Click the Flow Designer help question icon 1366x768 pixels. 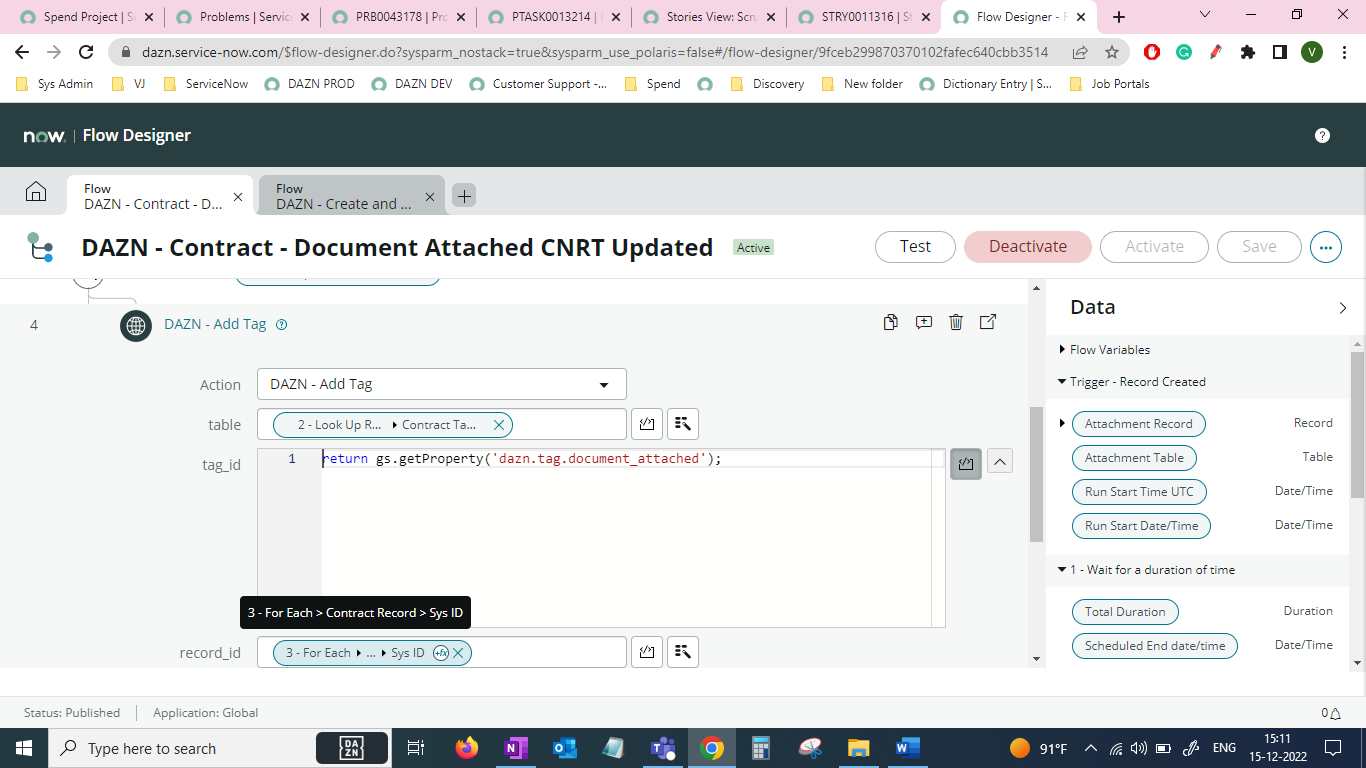tap(1322, 135)
